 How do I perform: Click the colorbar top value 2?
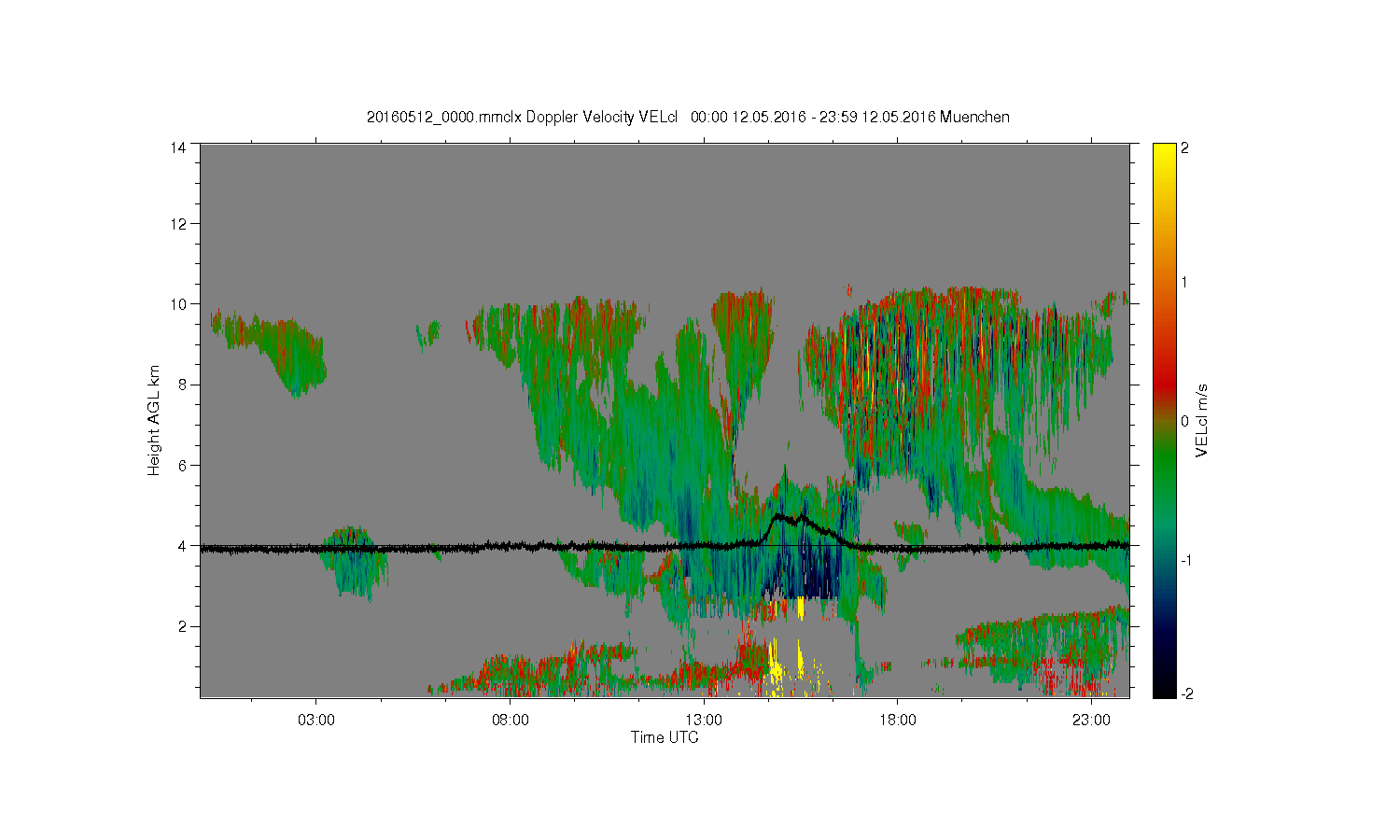(1185, 147)
